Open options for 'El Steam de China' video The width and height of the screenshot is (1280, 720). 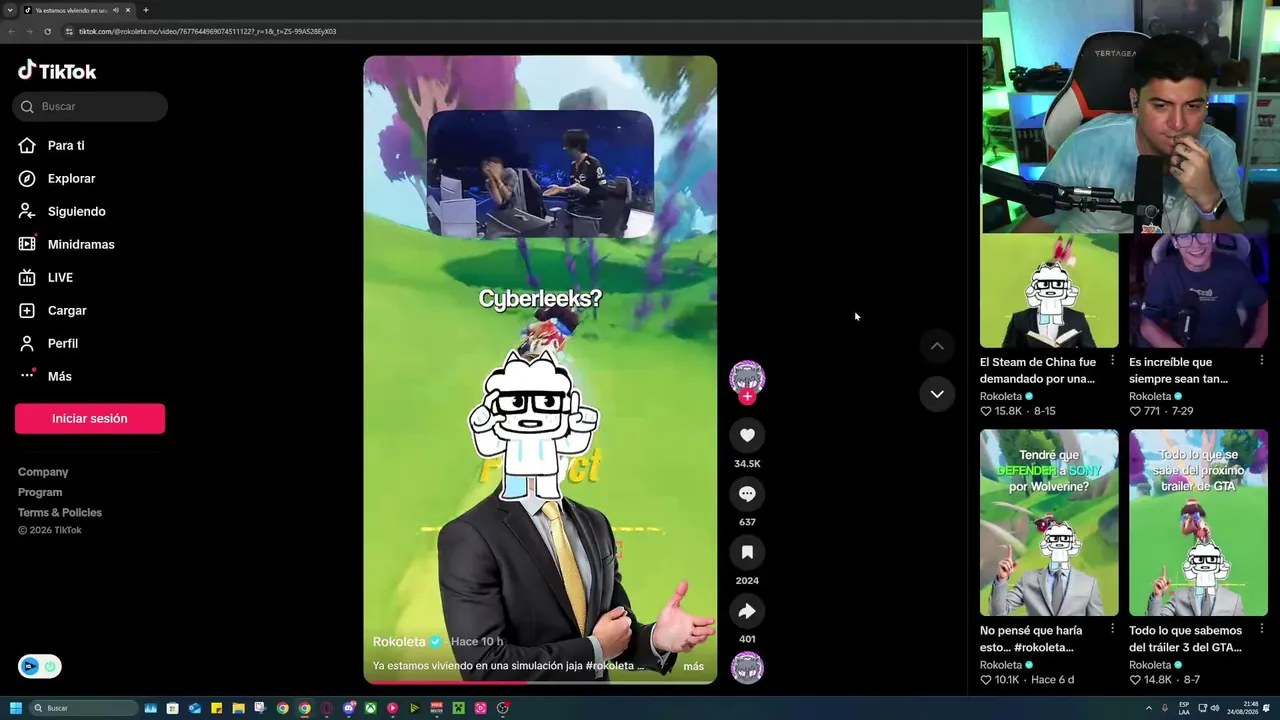pyautogui.click(x=1112, y=361)
